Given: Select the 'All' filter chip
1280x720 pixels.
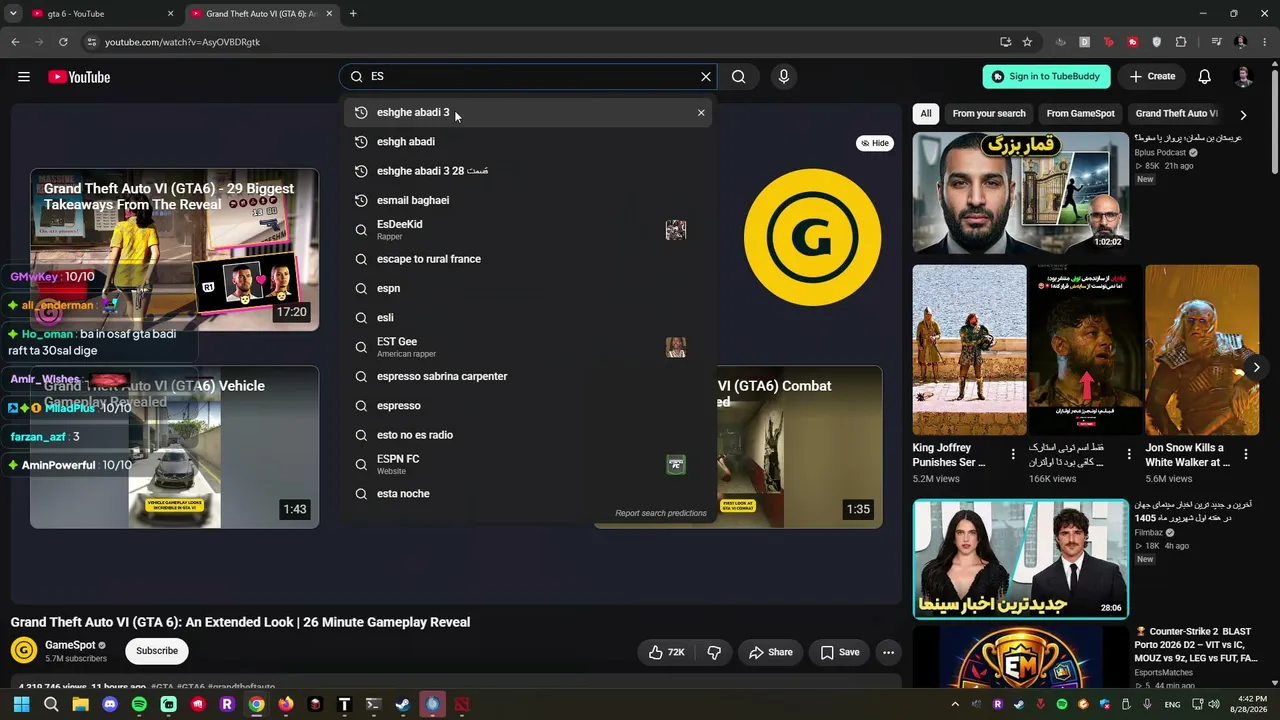Looking at the screenshot, I should click(926, 114).
